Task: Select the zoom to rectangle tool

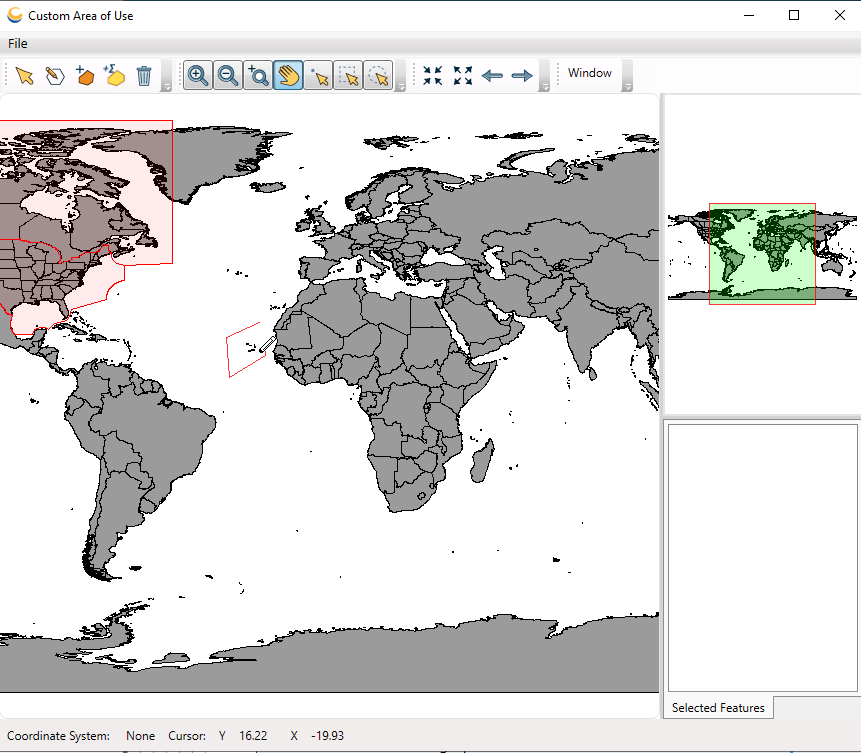Action: pyautogui.click(x=258, y=76)
